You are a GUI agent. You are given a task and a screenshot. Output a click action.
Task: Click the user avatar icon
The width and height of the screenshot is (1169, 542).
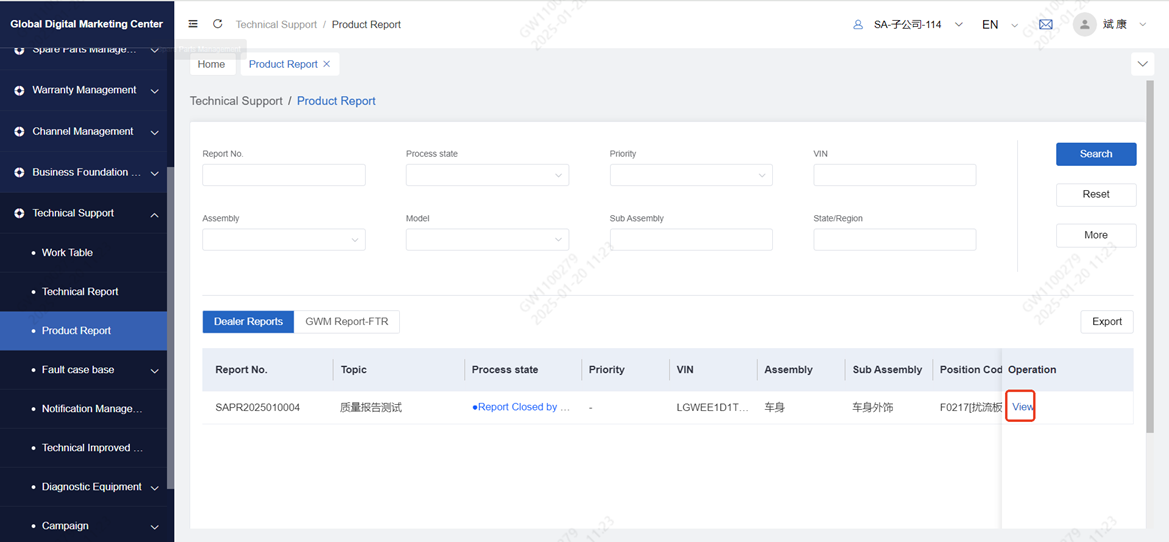coord(1084,24)
